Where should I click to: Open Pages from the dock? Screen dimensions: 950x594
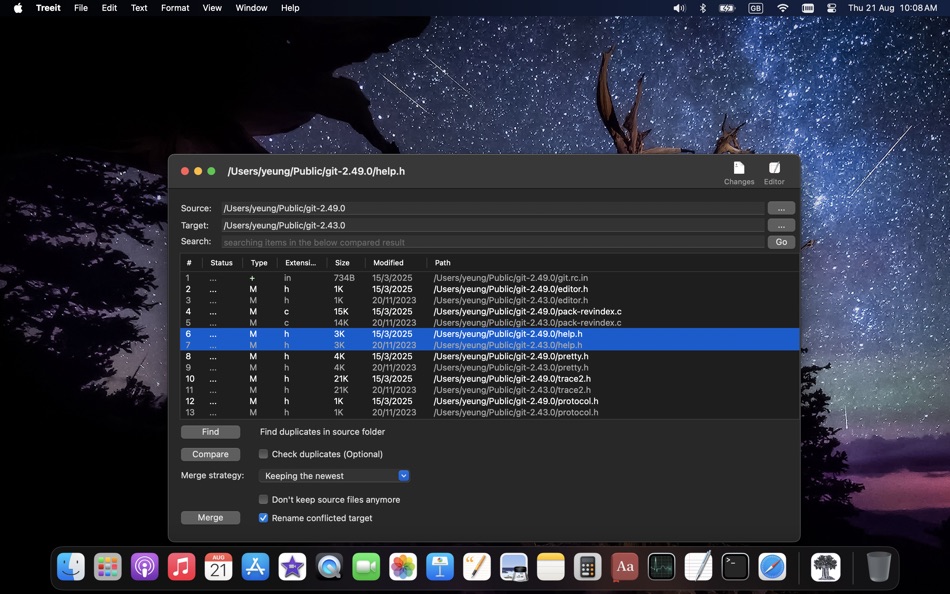477,567
